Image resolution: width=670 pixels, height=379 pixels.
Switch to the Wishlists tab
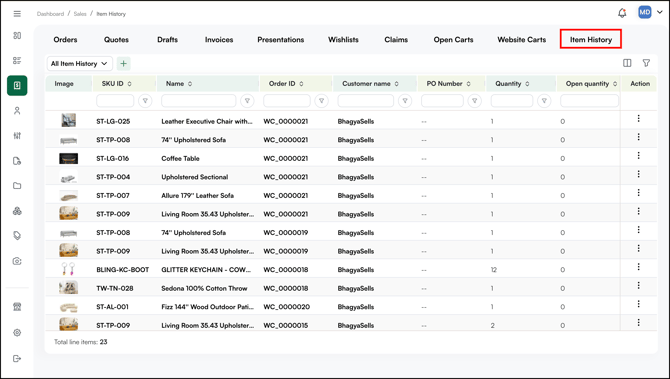point(343,40)
